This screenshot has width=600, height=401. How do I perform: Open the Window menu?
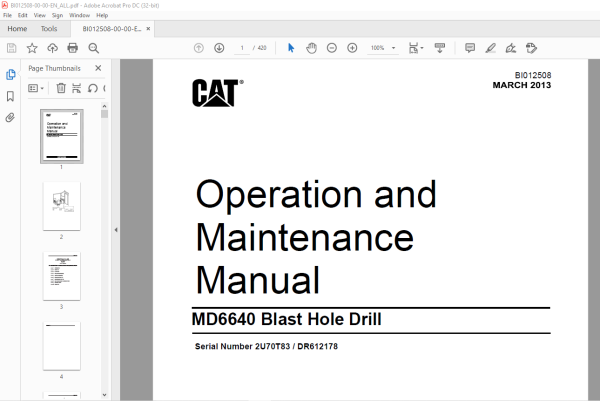(79, 15)
